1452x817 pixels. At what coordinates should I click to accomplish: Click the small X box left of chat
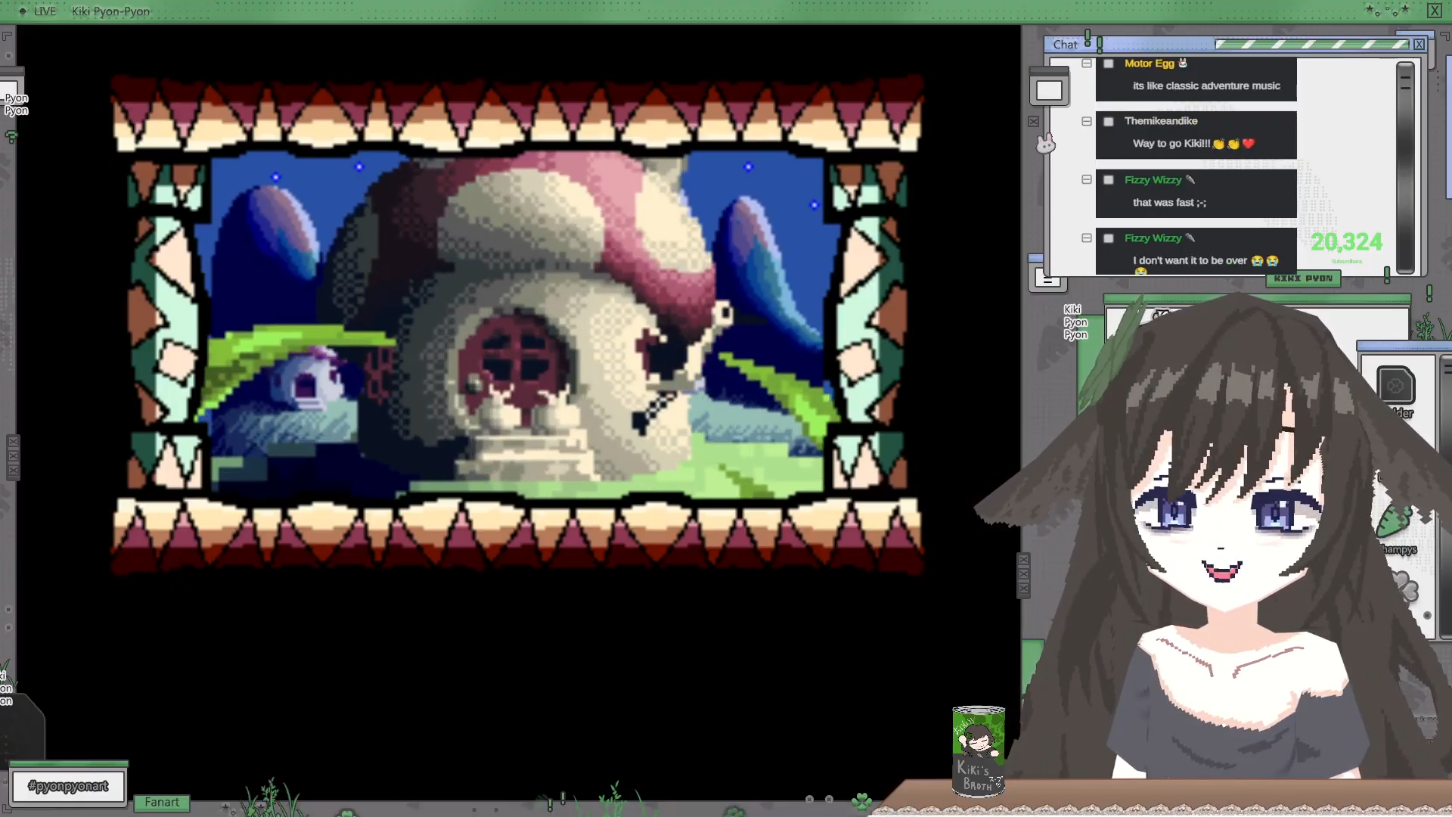click(x=1034, y=122)
